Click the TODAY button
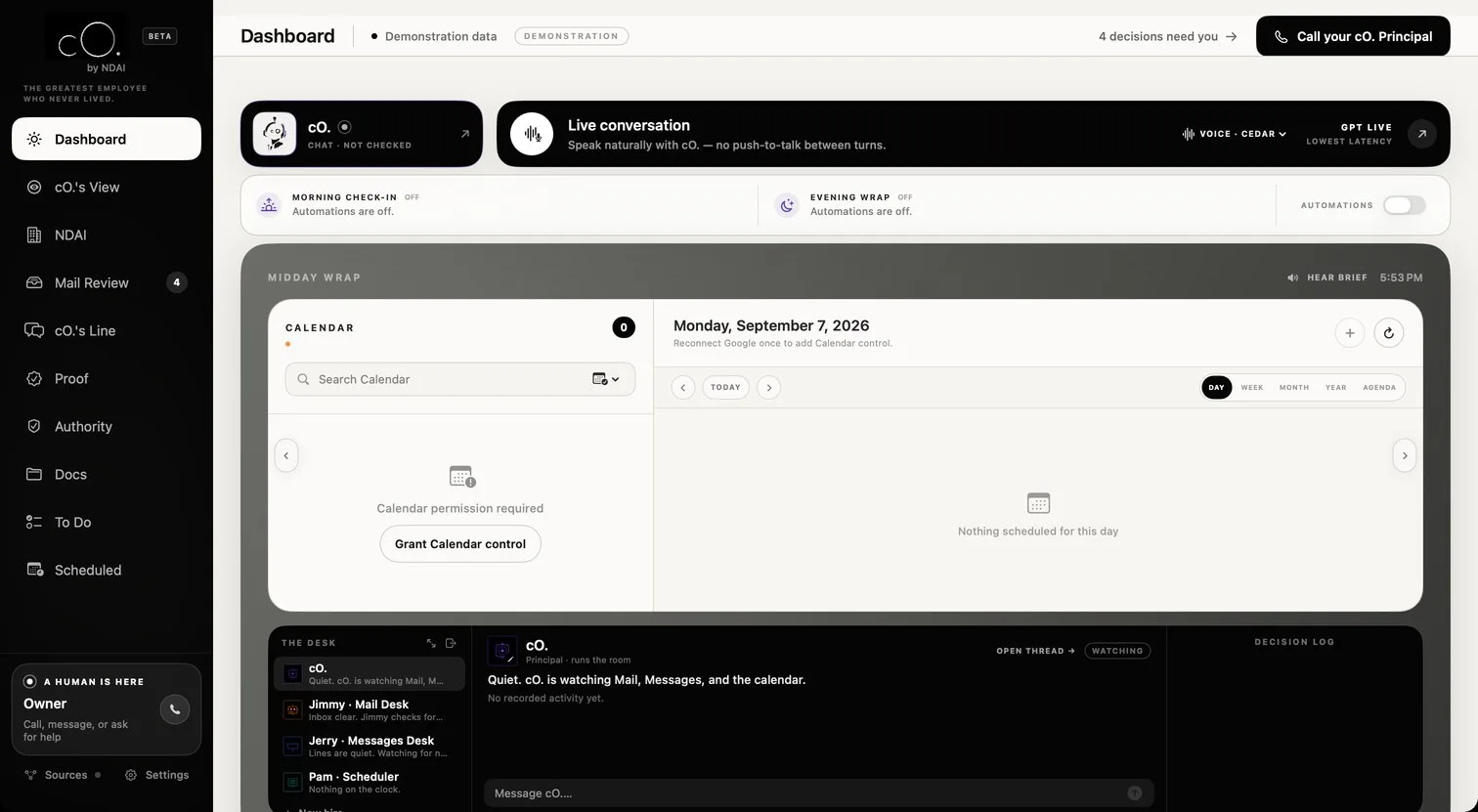The width and height of the screenshot is (1478, 812). [x=725, y=388]
